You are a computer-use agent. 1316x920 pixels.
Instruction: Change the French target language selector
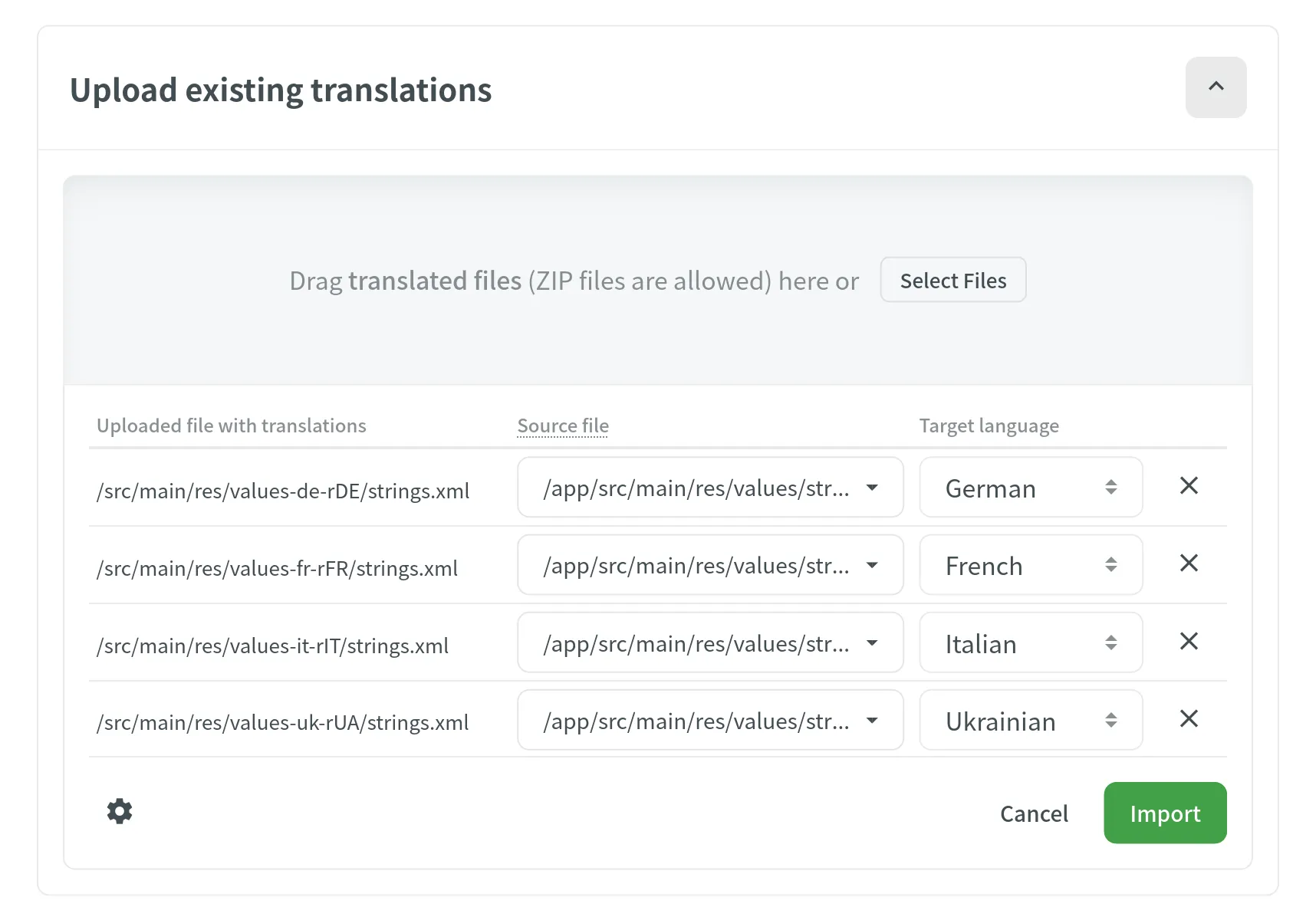click(x=1031, y=565)
